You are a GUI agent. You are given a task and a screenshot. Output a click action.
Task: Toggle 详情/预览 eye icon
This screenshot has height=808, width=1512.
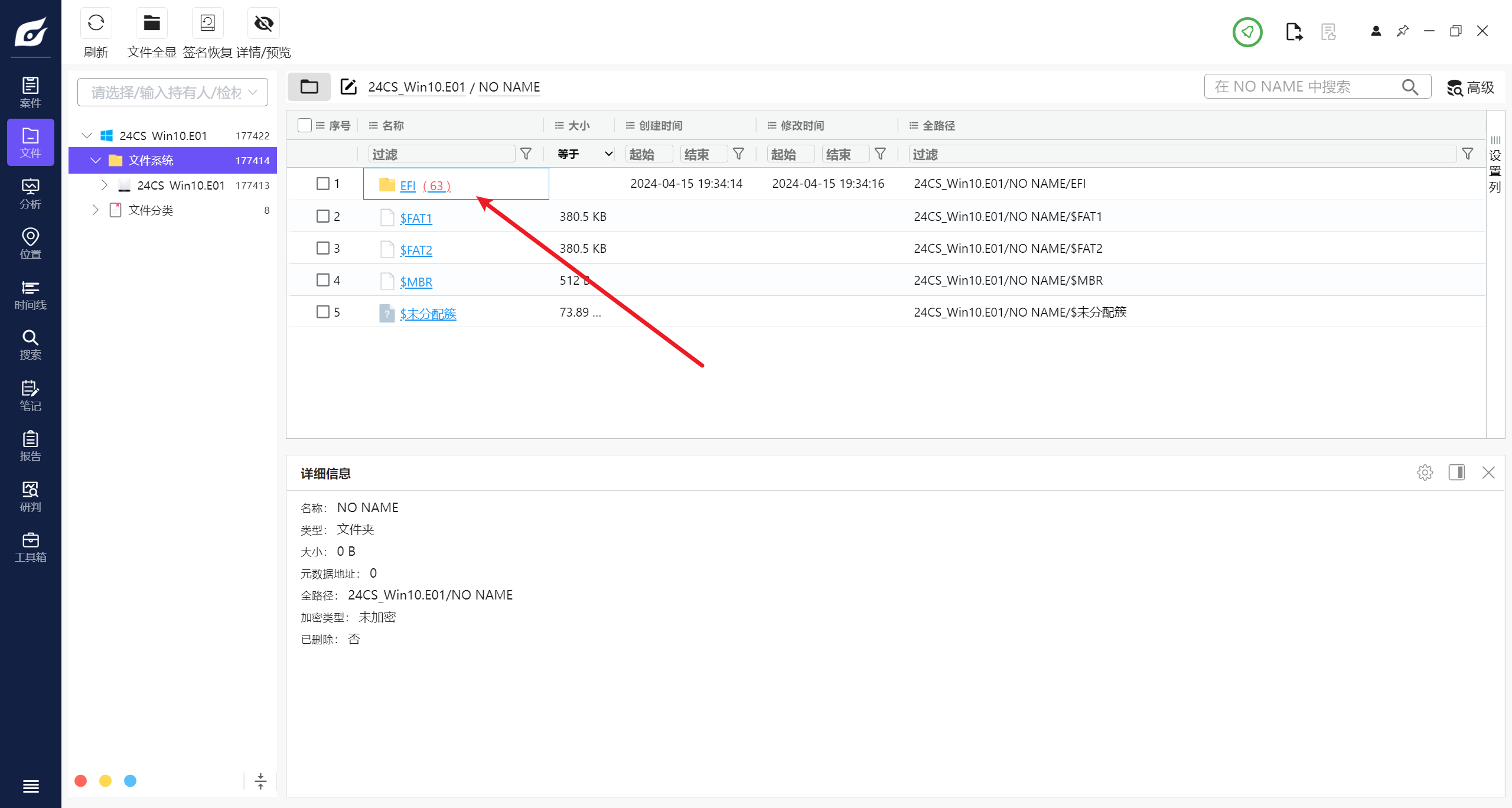[263, 24]
